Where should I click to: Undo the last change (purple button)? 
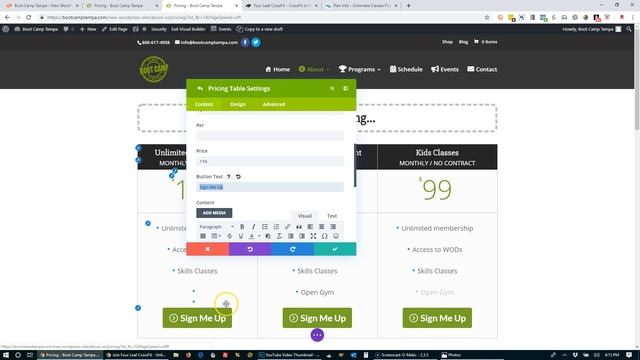pos(250,249)
